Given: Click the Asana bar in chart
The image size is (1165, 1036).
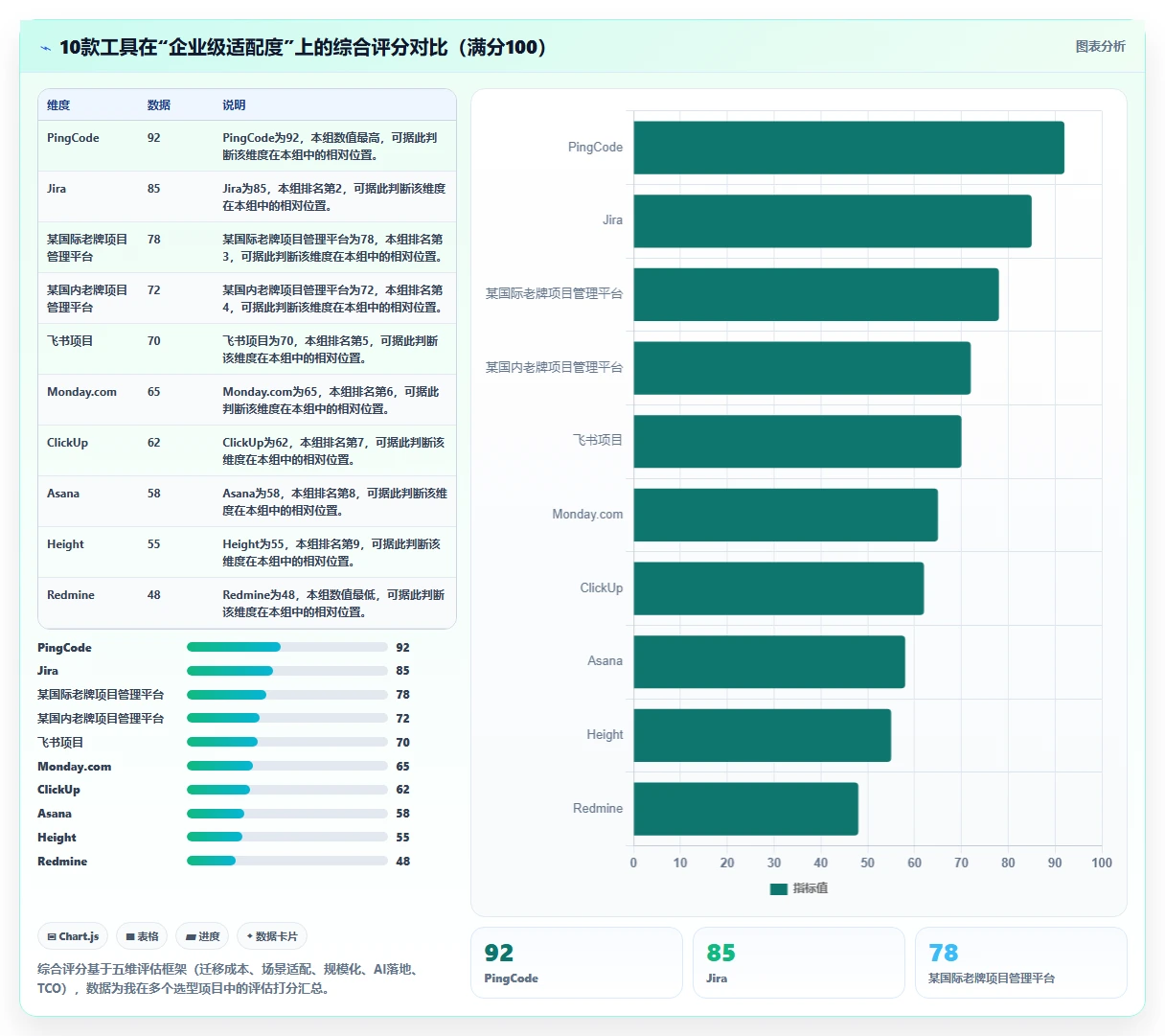Looking at the screenshot, I should (x=769, y=661).
